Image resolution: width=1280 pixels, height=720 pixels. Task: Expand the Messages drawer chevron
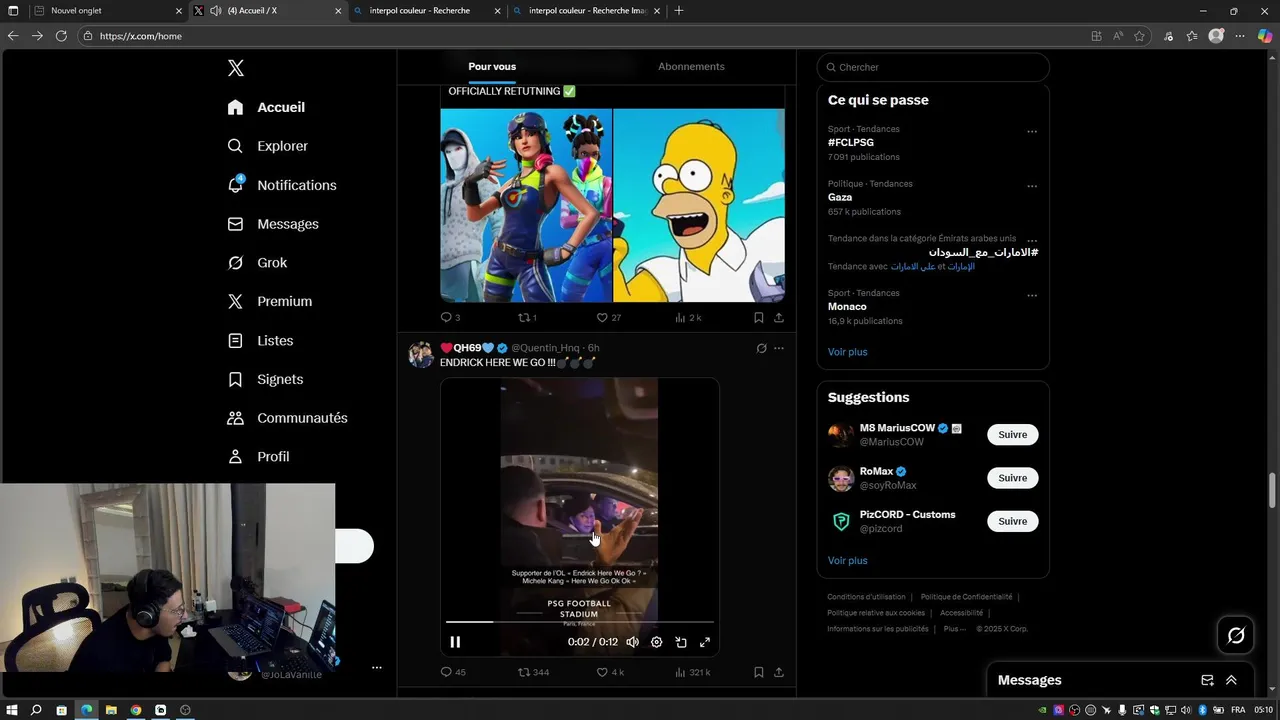tap(1231, 680)
